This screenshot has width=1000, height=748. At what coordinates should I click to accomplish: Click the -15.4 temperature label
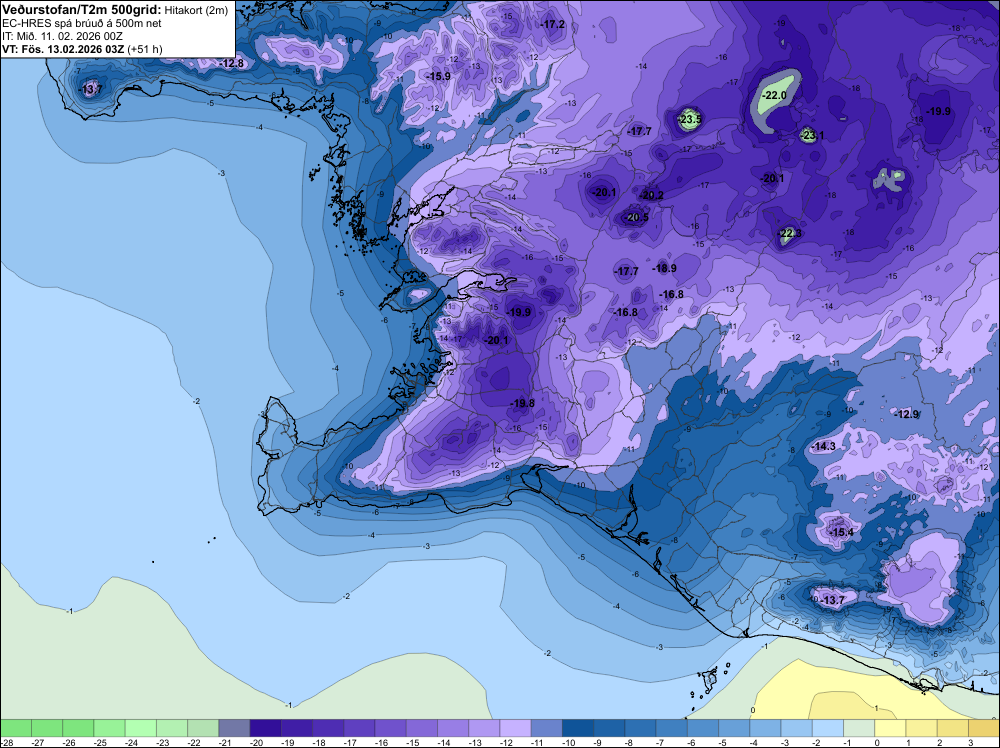[x=841, y=532]
